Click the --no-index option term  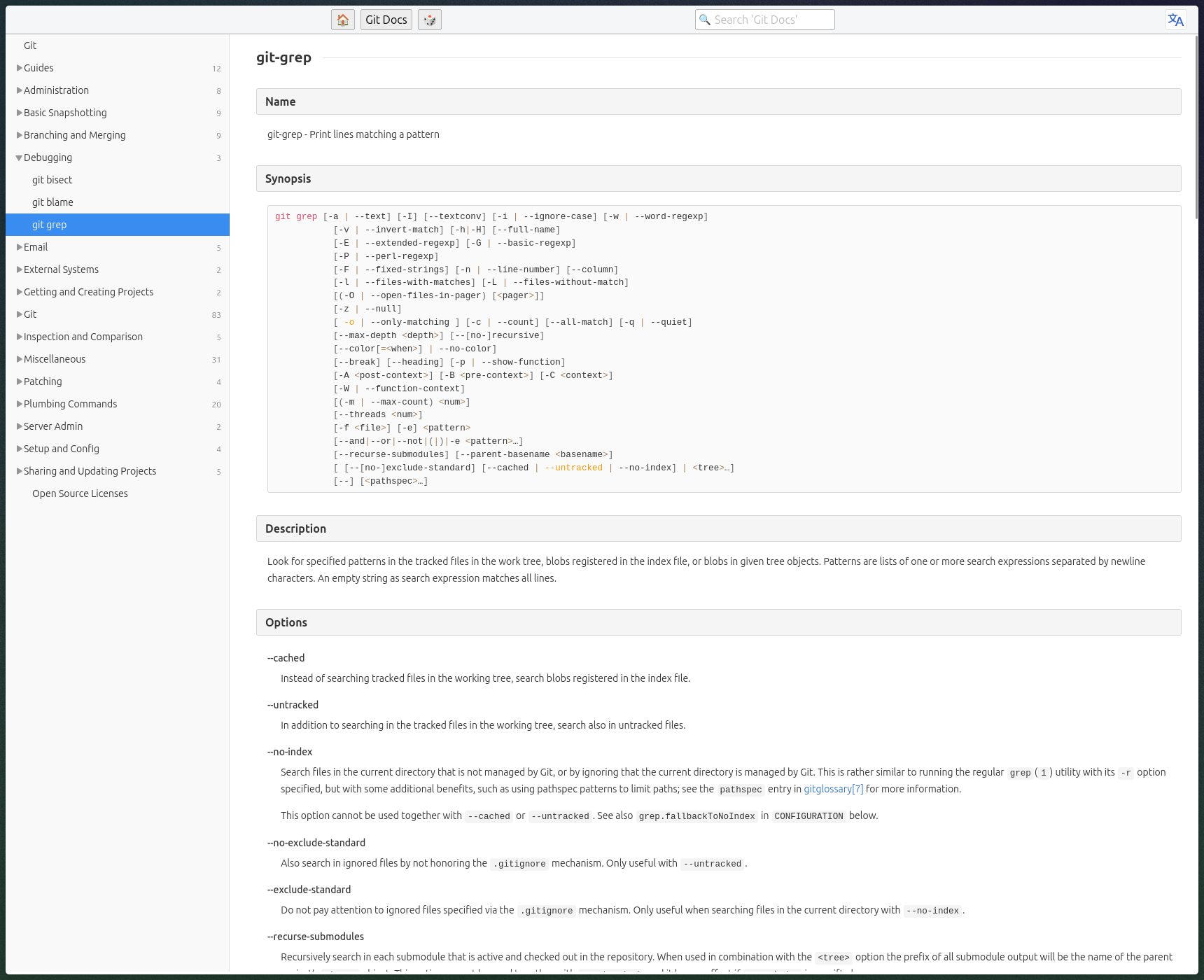click(290, 752)
